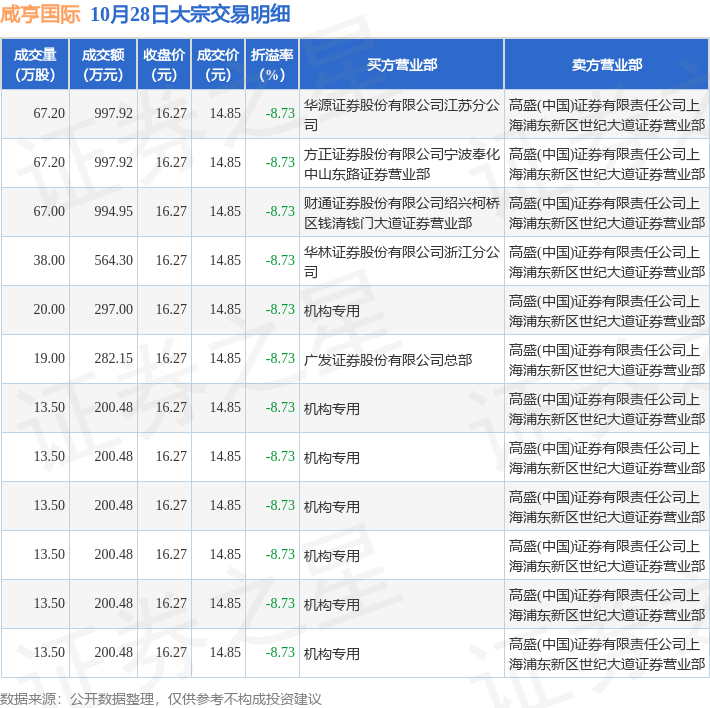Click buyer 方正证券宁波奉化中山东路证券营业部
710x708 pixels.
(402, 164)
